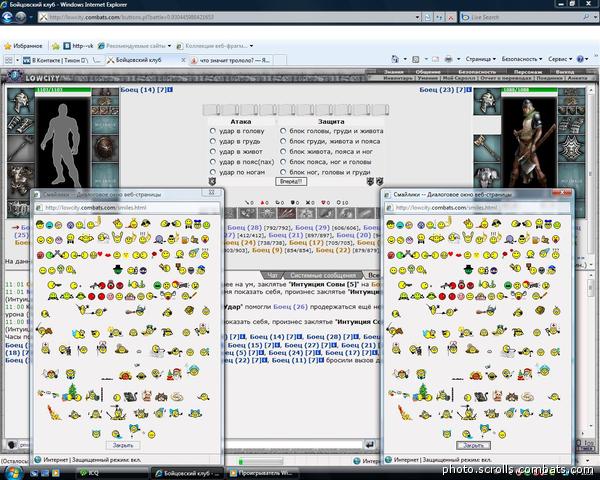Viewport: 600px width, 480px height.
Task: Select defense блок пояса, ног и головы
Action: 283,162
